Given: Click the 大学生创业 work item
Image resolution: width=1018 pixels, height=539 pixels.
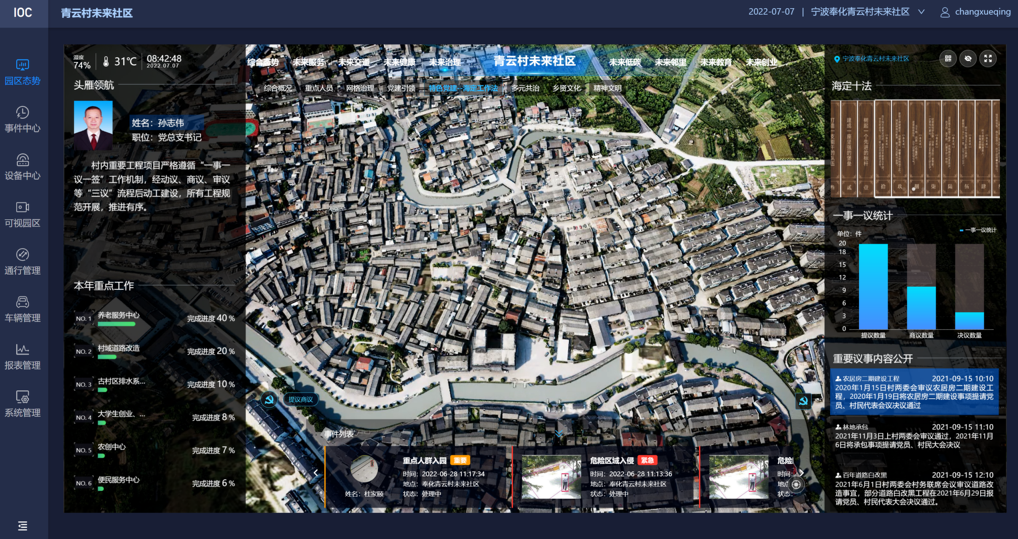Looking at the screenshot, I should 155,417.
